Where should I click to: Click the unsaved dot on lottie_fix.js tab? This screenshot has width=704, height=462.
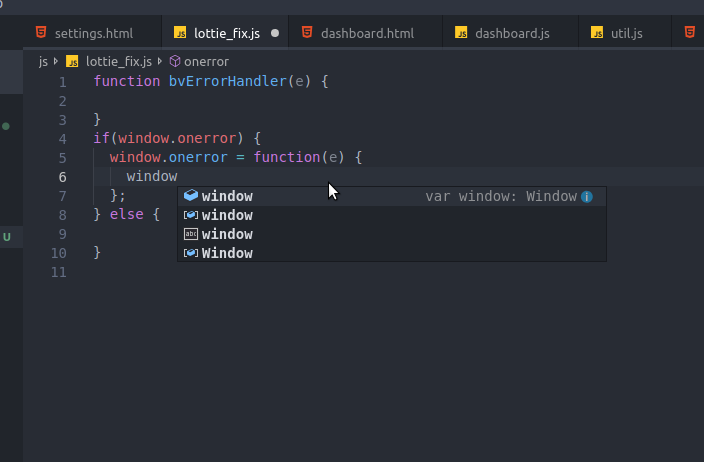pos(275,33)
